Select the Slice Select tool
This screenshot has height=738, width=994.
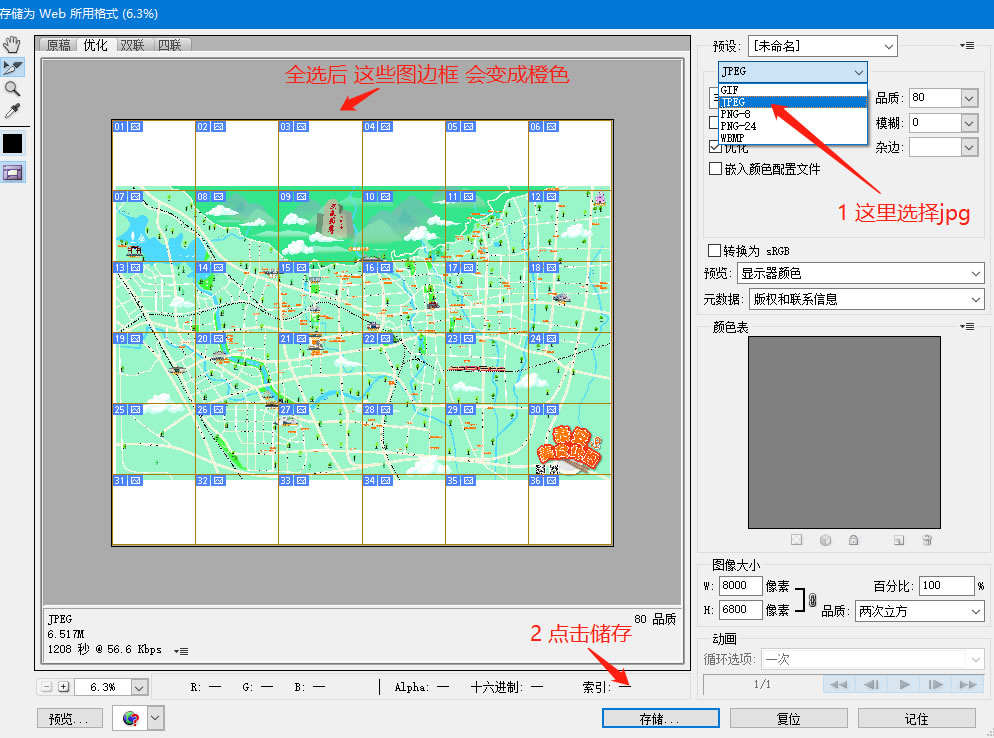12,67
